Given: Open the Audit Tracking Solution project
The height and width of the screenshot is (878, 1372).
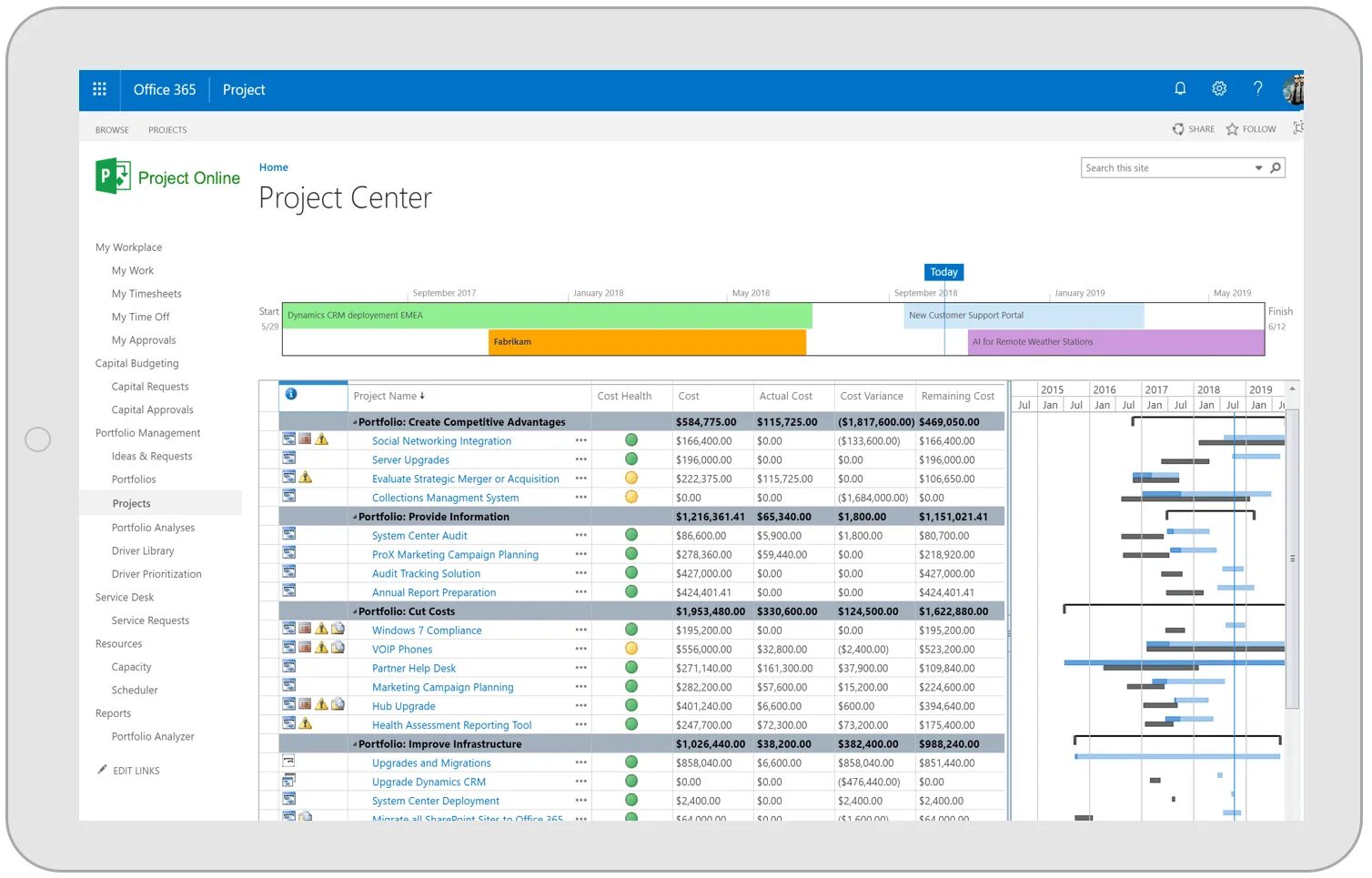Looking at the screenshot, I should click(x=426, y=573).
